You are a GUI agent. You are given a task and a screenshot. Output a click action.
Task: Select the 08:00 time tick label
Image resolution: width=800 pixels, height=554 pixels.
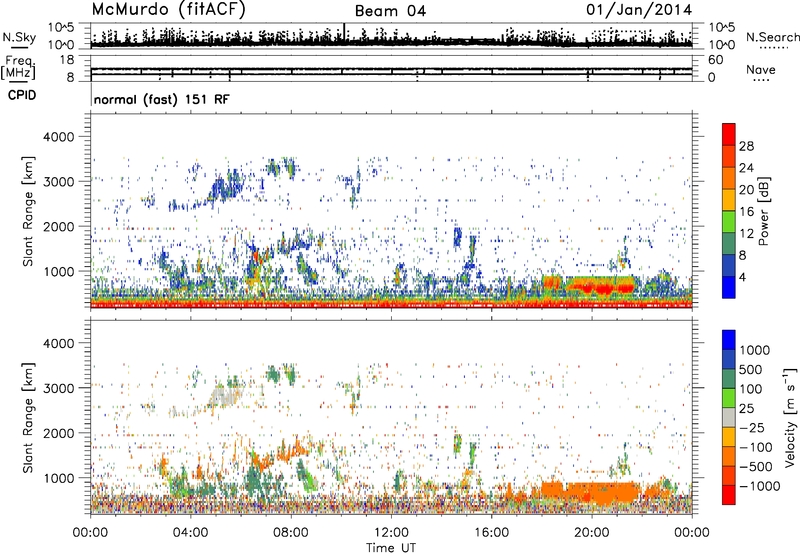291,533
